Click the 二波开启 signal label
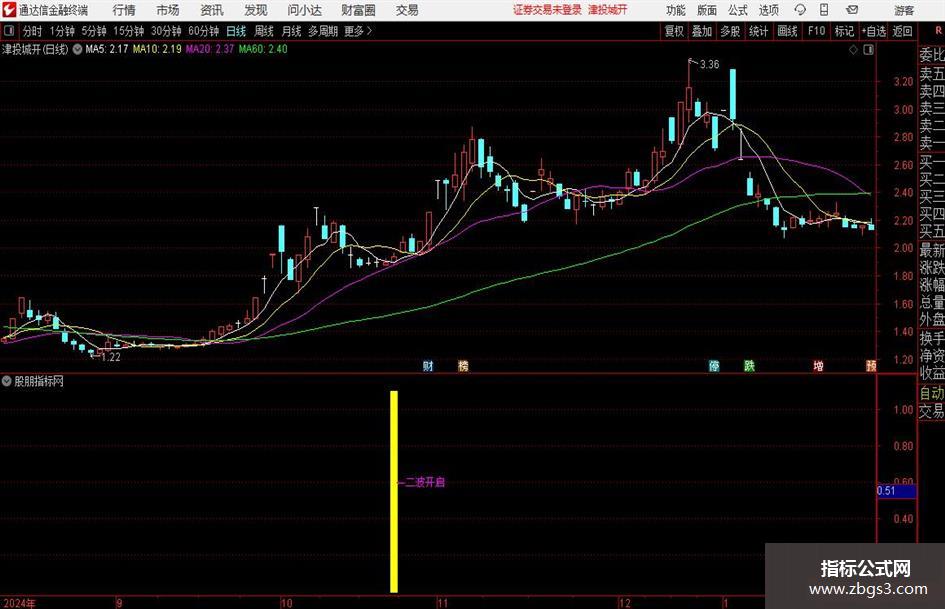 pos(424,482)
